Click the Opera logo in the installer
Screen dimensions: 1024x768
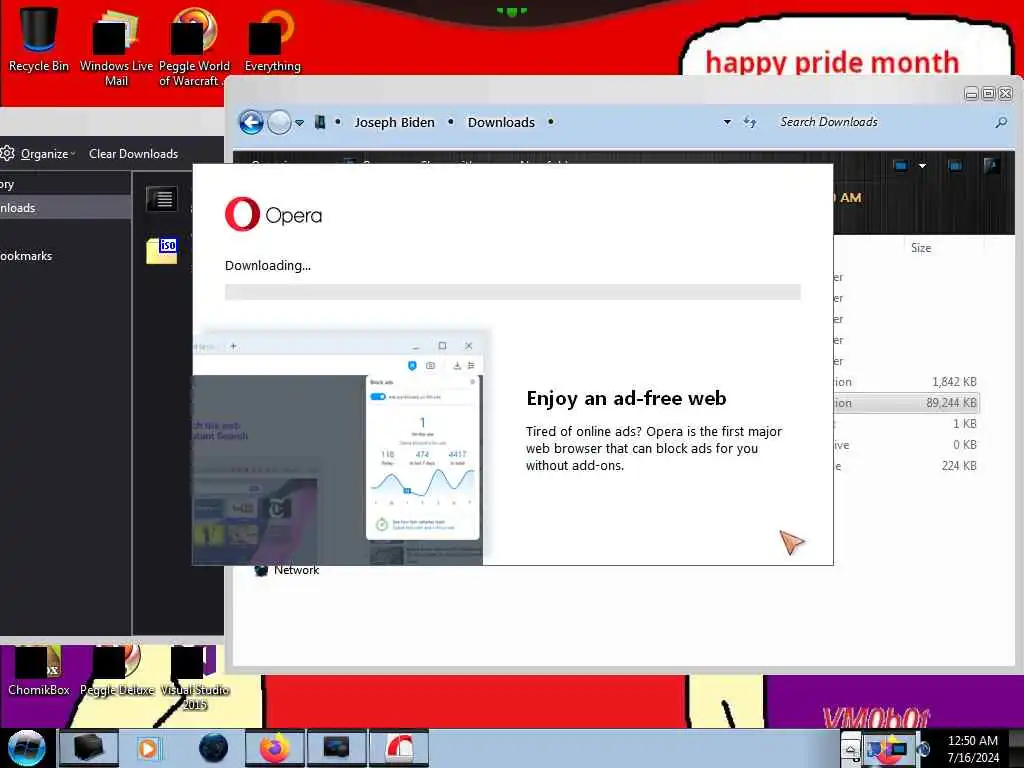coord(274,214)
